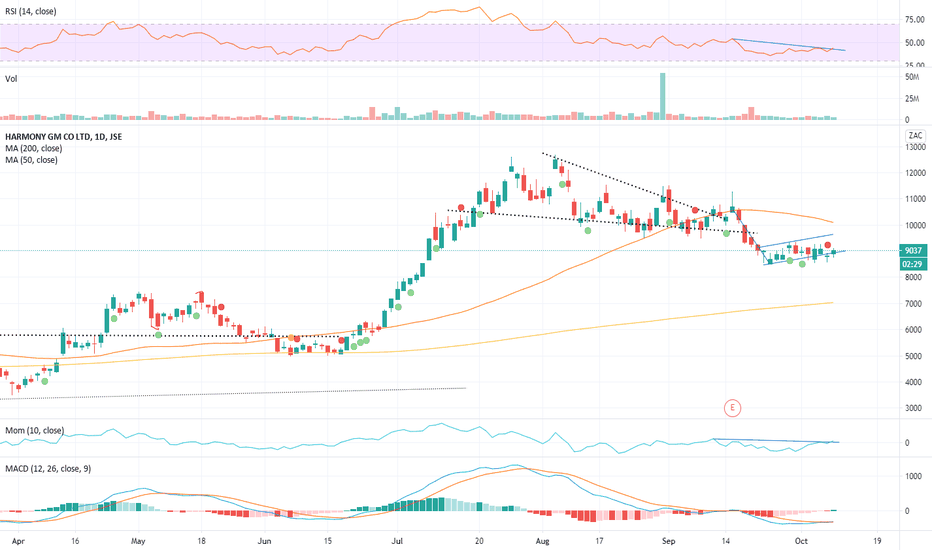This screenshot has width=932, height=550.
Task: Click the Oct date label on time axis
Action: point(801,541)
